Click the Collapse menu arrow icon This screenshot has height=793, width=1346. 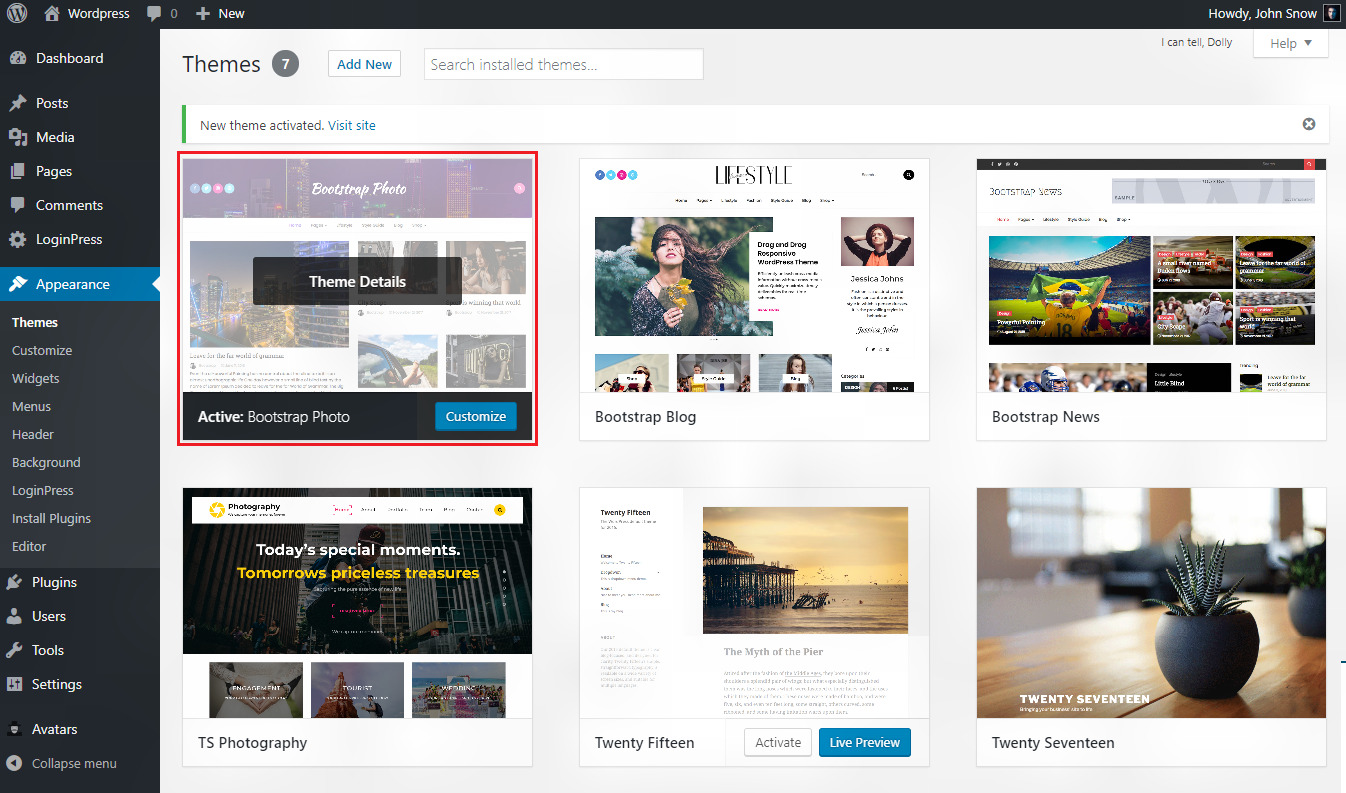pyautogui.click(x=15, y=763)
